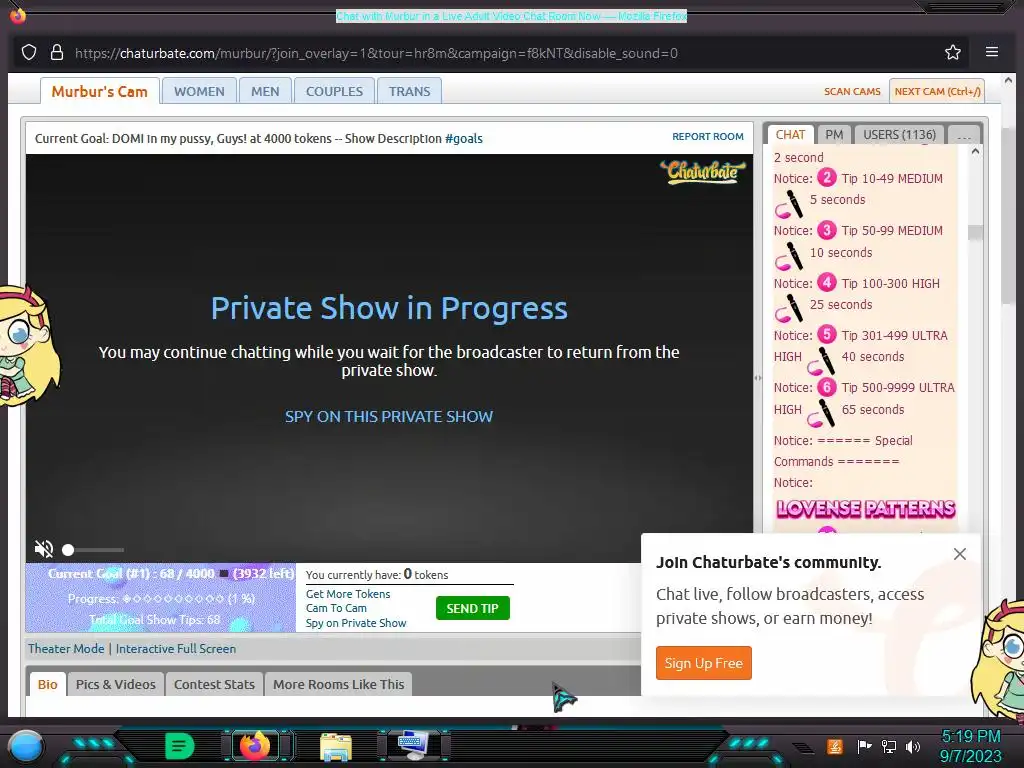Open Interactive Full Screen mode
This screenshot has width=1024, height=768.
pyautogui.click(x=176, y=648)
